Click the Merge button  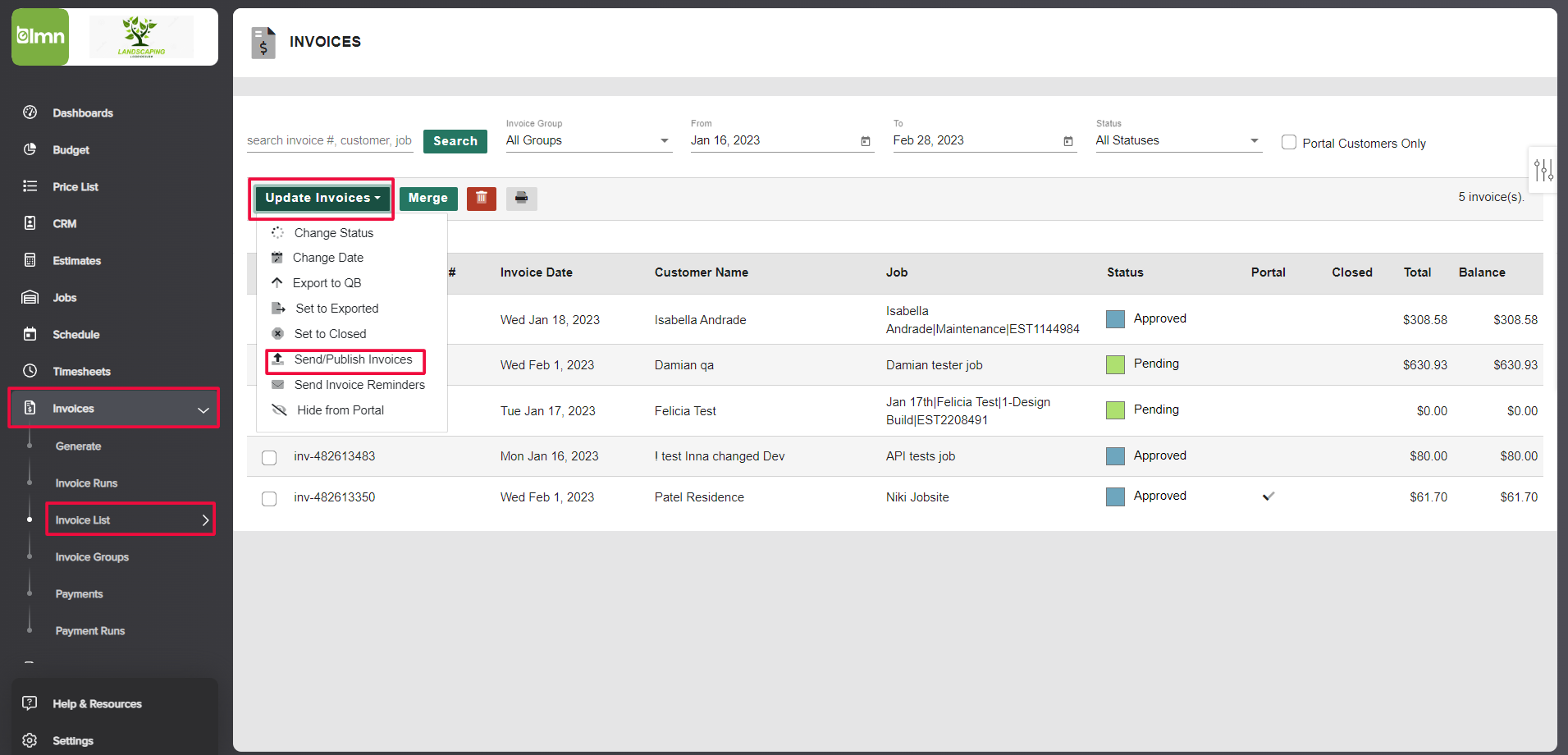click(x=428, y=198)
